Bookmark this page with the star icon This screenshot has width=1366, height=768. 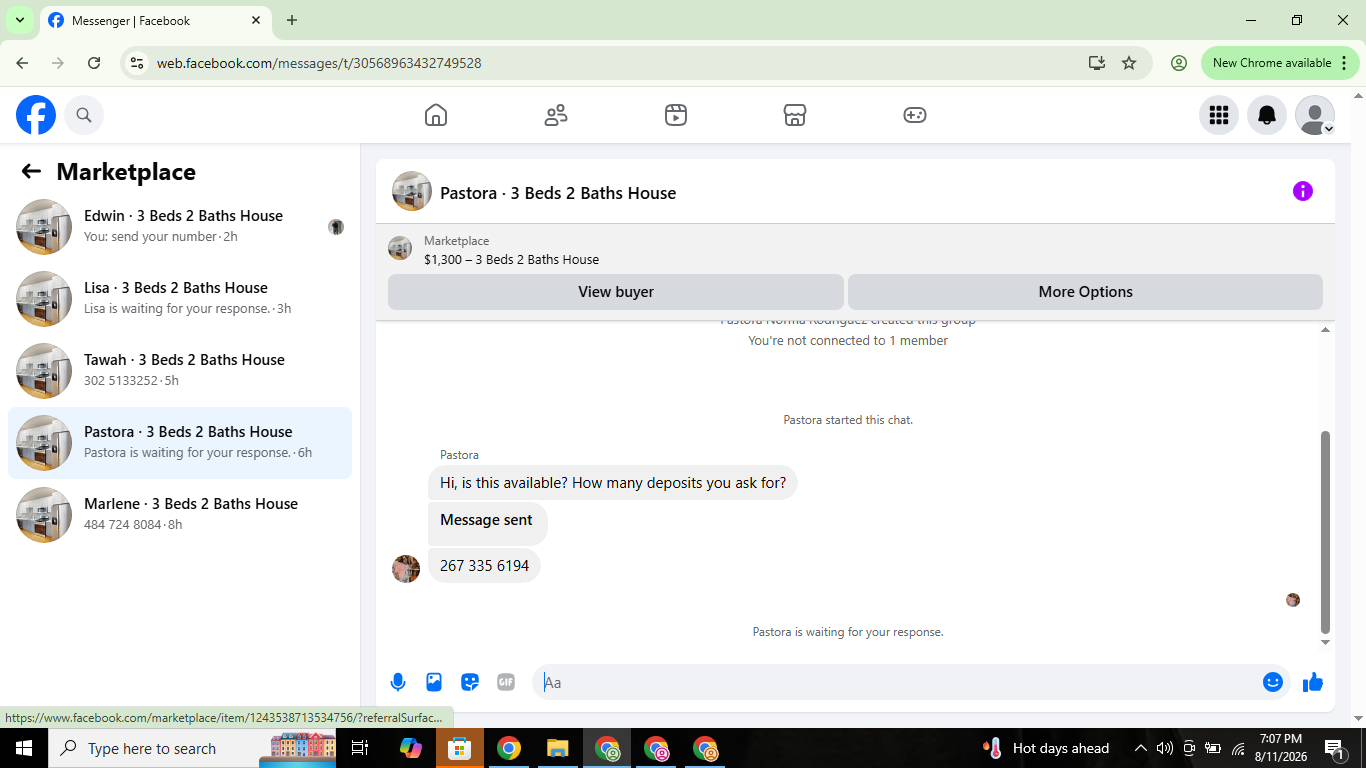1129,63
